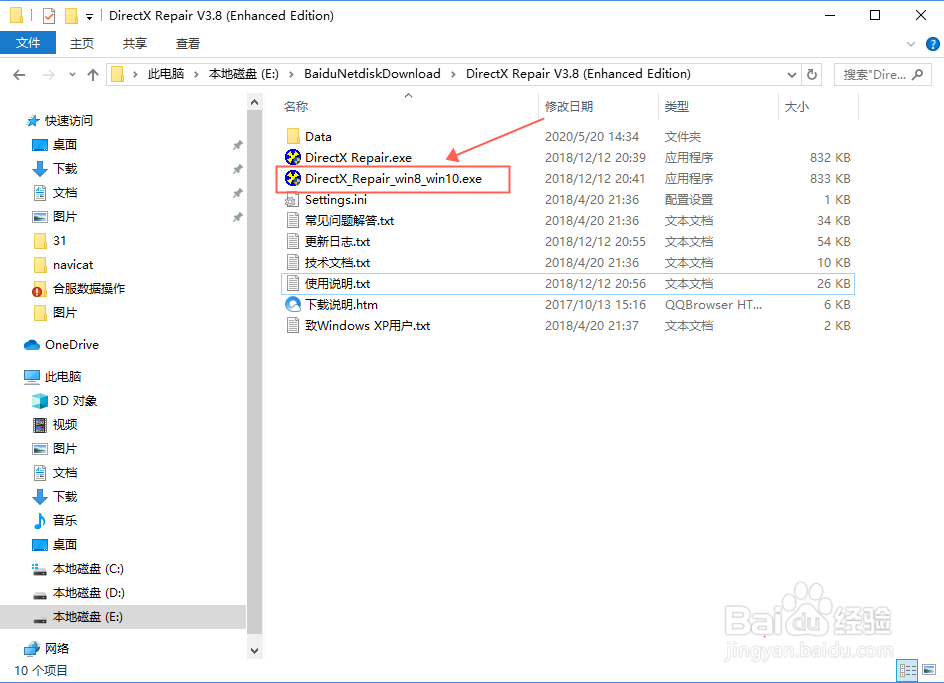
Task: Open address bar history dropdown
Action: (x=792, y=75)
